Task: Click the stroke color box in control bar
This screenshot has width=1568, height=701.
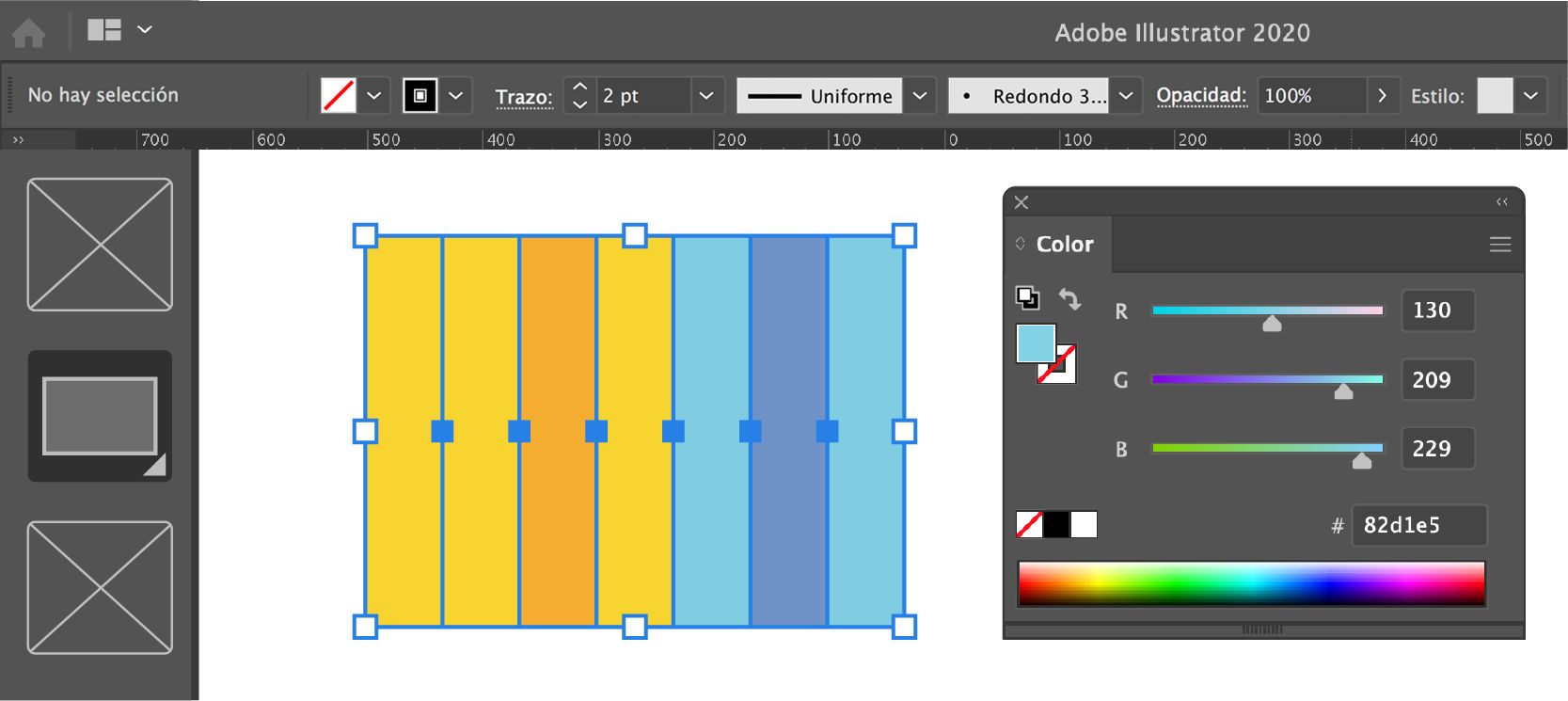Action: point(420,96)
